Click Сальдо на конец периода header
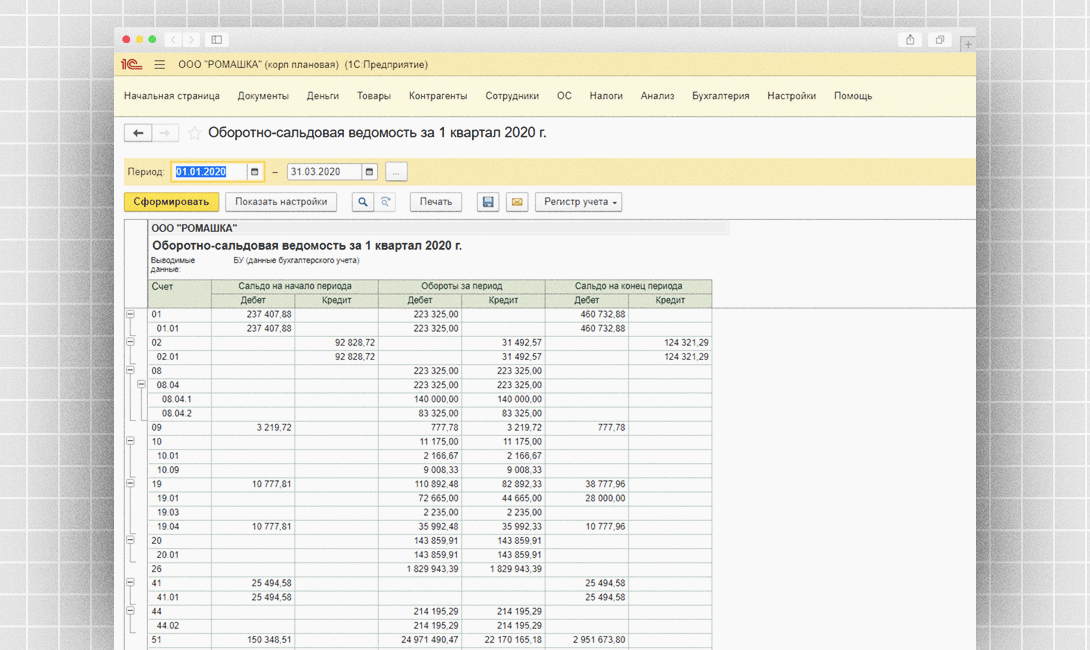Screen dimensions: 1090x650 coord(628,286)
